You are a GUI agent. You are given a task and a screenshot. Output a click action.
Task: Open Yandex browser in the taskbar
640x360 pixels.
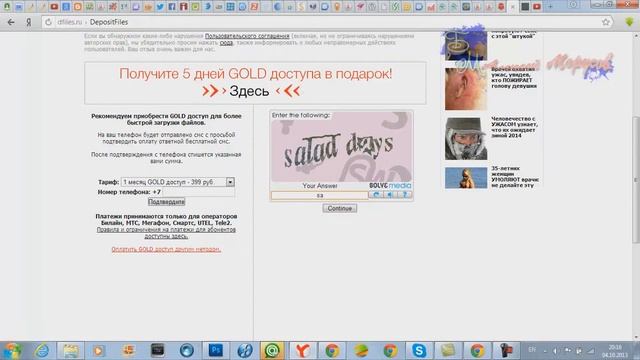[302, 351]
